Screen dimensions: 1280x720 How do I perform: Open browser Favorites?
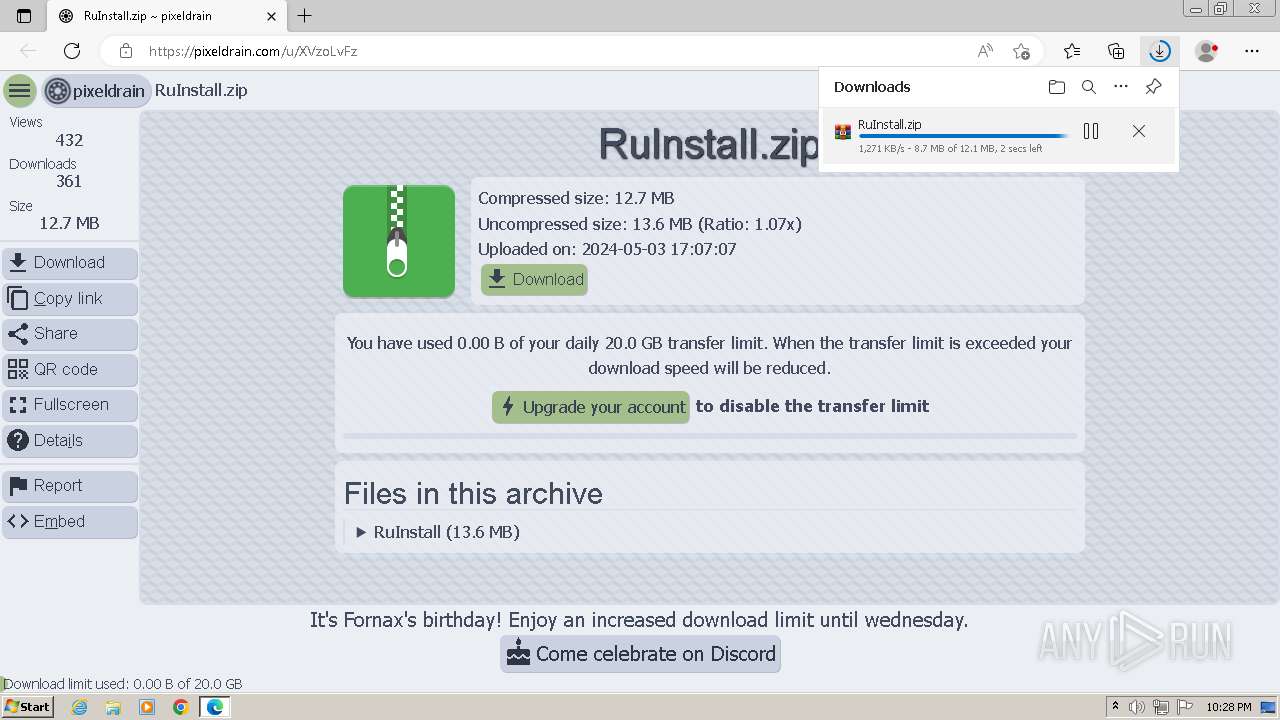coord(1072,51)
